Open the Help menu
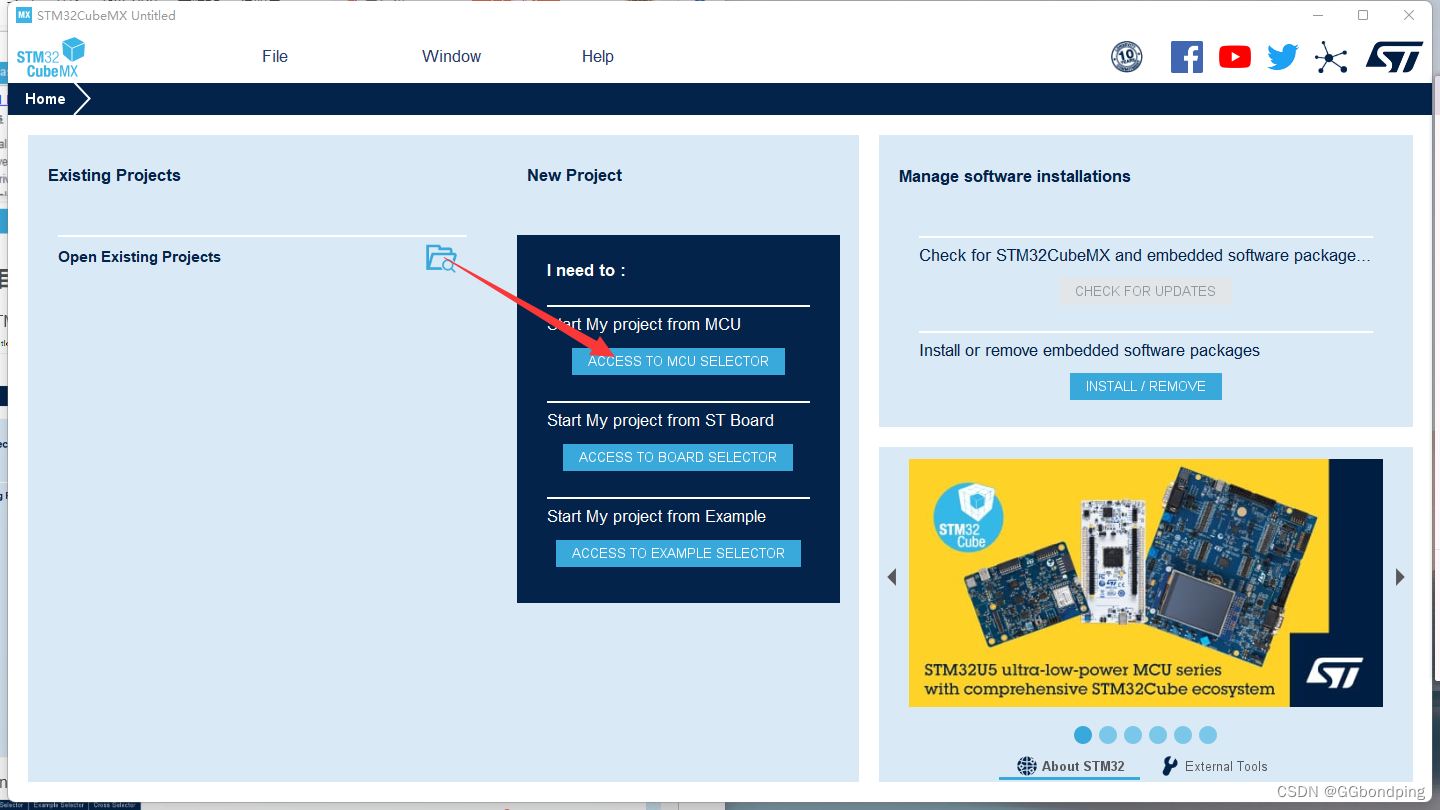This screenshot has height=810, width=1440. (598, 57)
